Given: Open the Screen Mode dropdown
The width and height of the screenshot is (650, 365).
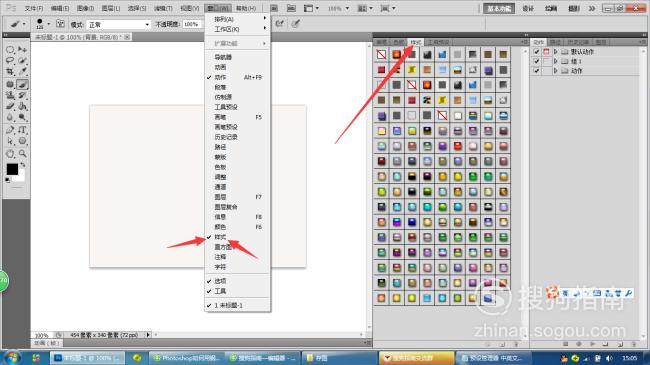Looking at the screenshot, I should [x=388, y=8].
